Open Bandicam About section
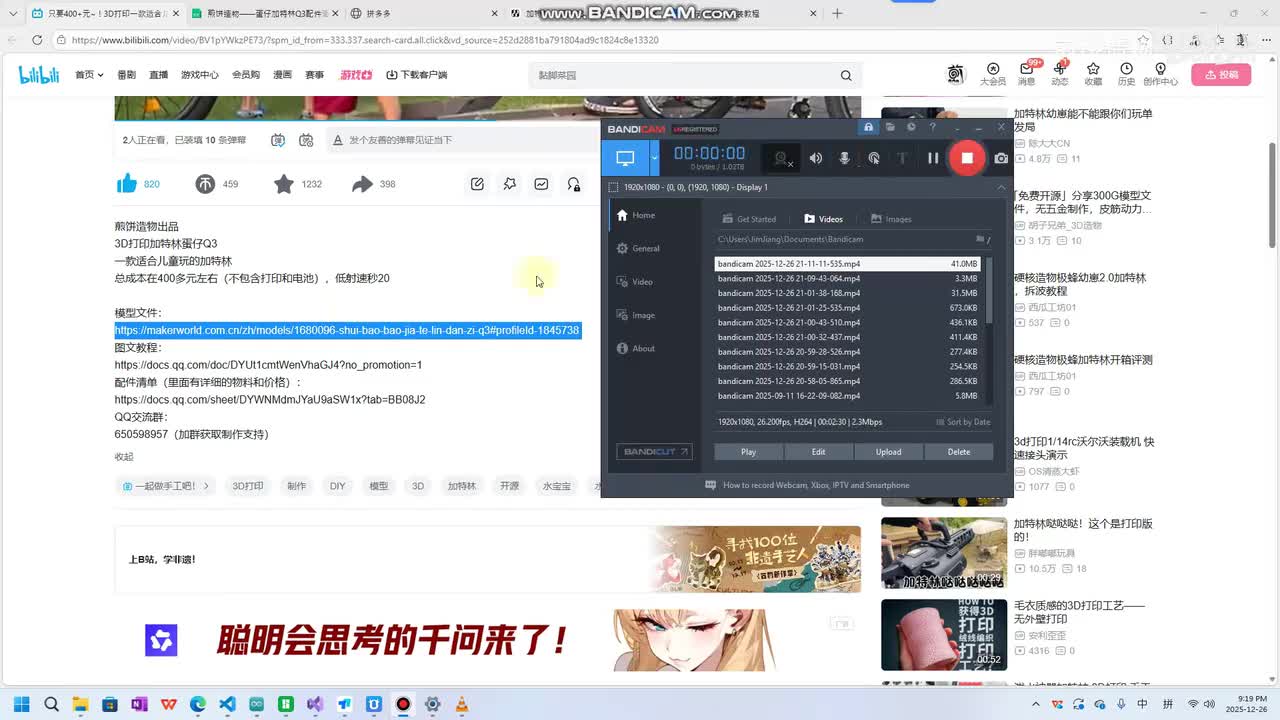 tap(635, 348)
